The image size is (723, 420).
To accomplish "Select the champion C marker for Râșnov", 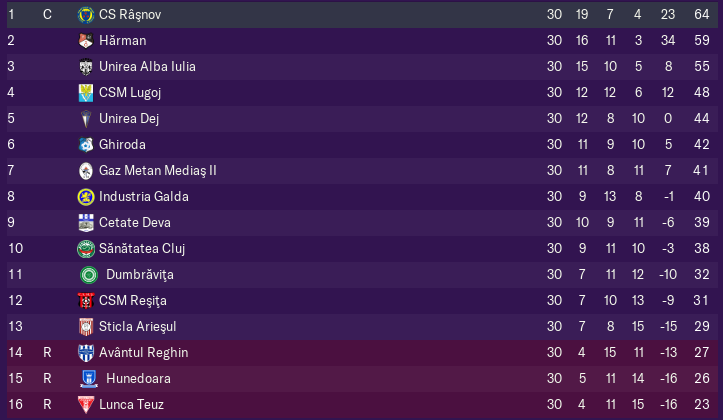I will (x=47, y=15).
